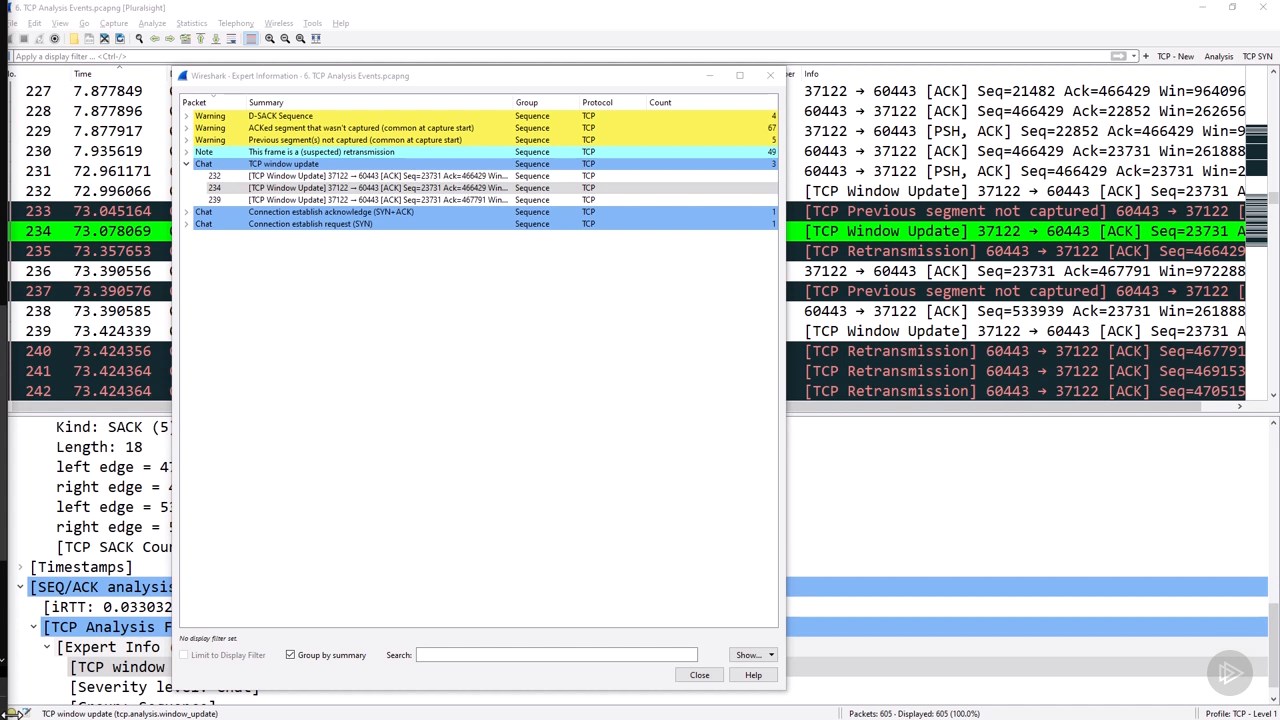Collapse SEQ/ACK analysis in details pane

20,587
